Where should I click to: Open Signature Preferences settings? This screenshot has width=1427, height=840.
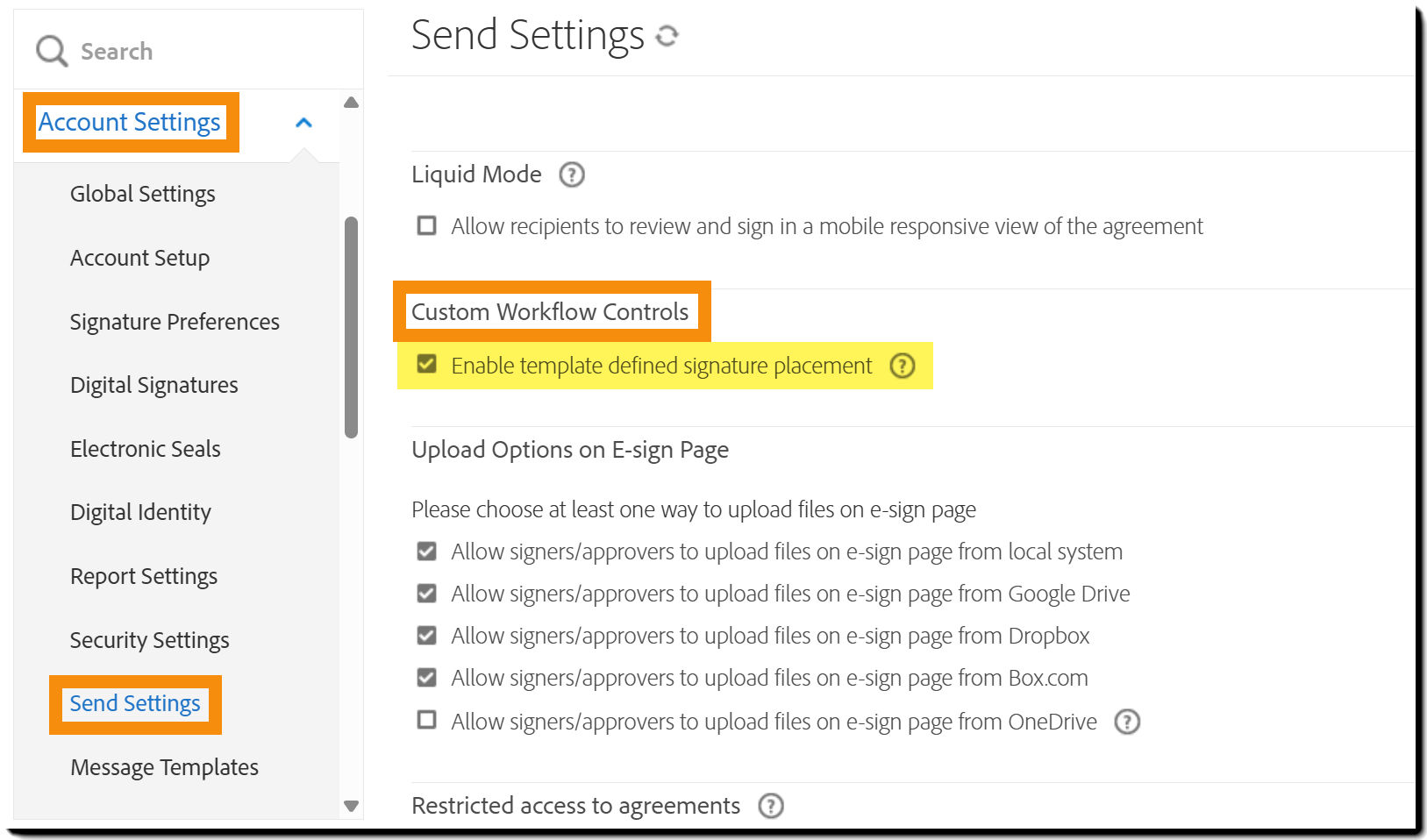point(175,322)
